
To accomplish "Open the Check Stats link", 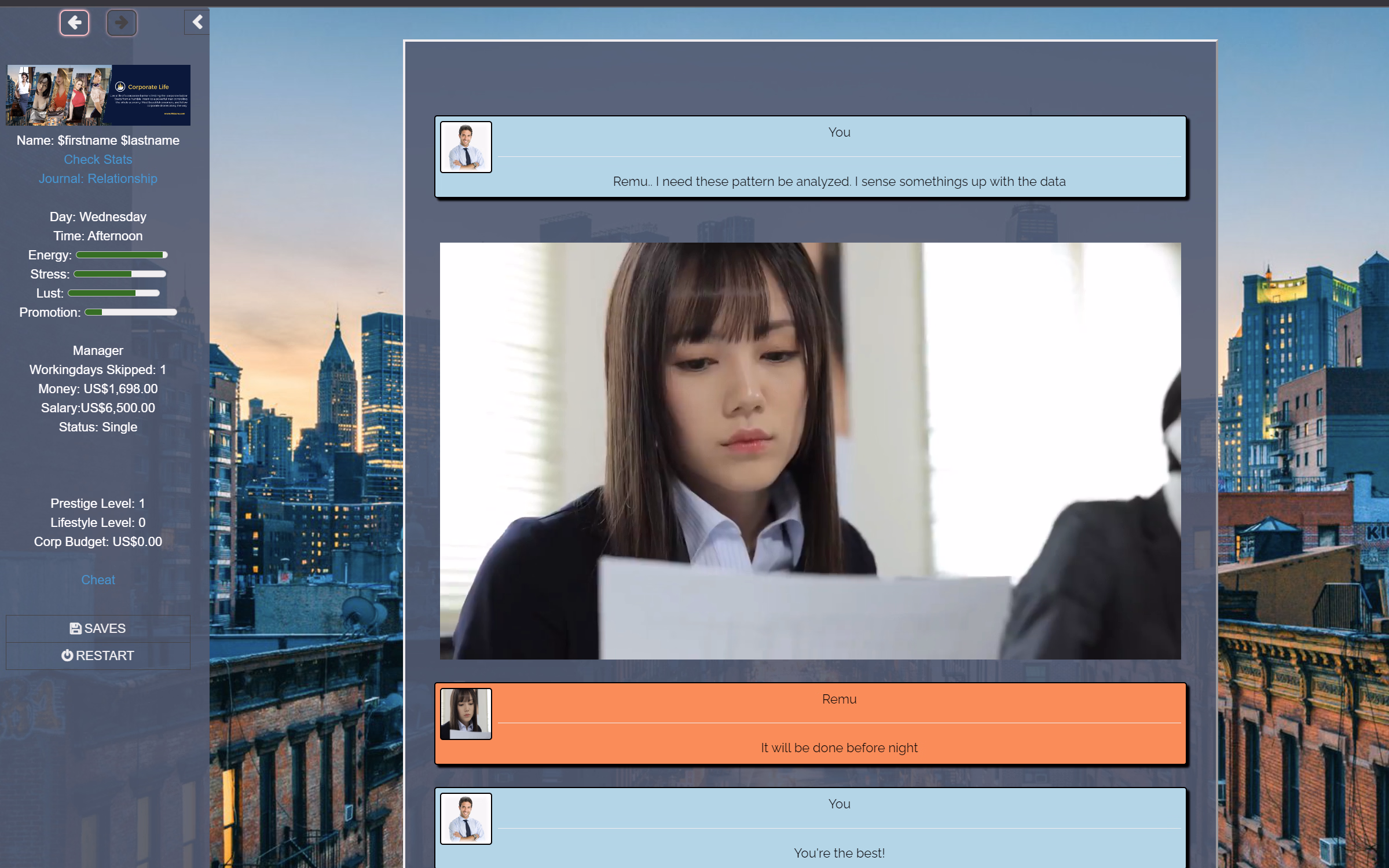I will pos(98,159).
